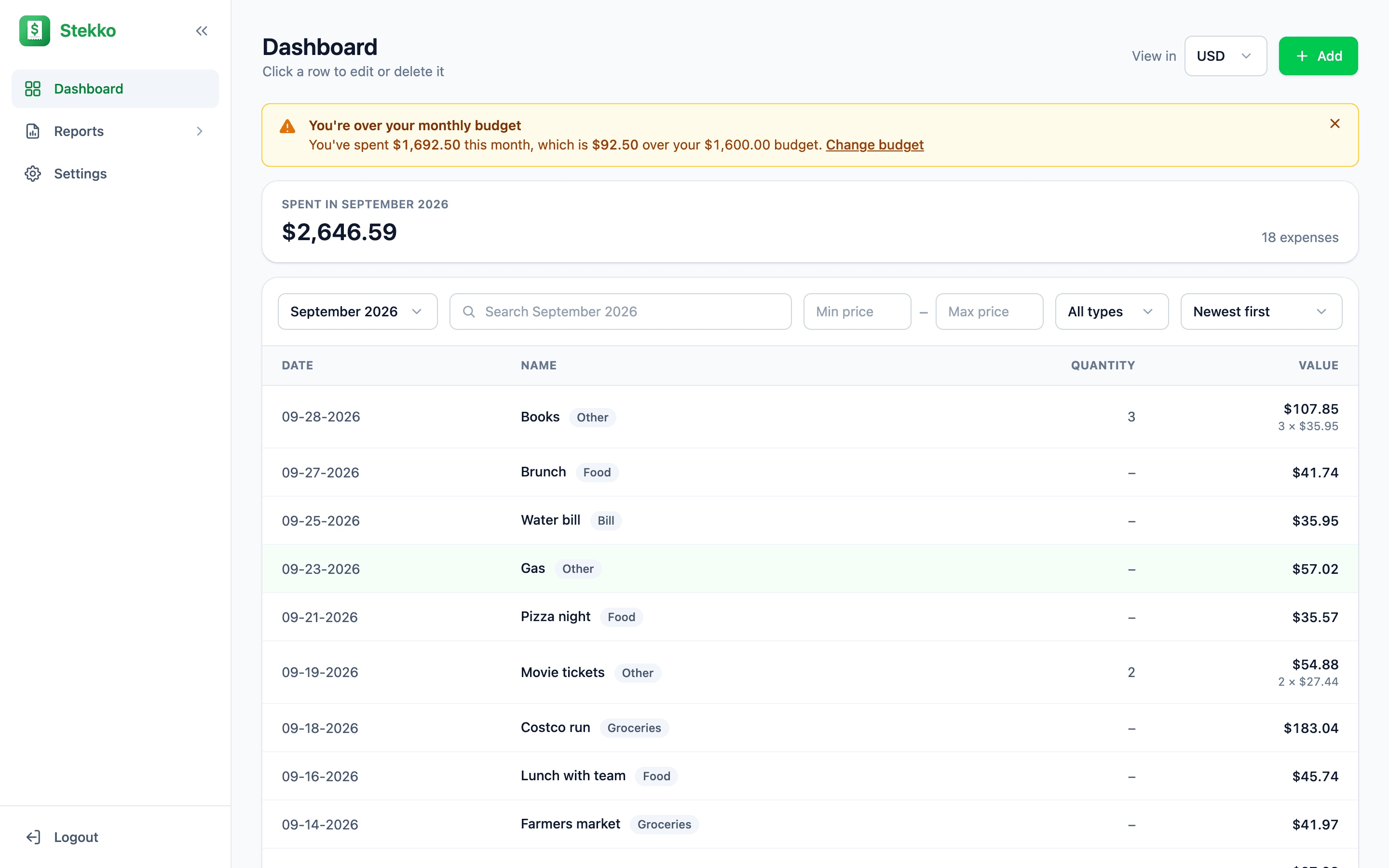The height and width of the screenshot is (868, 1389).
Task: Collapse the sidebar with double-chevron icon
Action: point(202,31)
